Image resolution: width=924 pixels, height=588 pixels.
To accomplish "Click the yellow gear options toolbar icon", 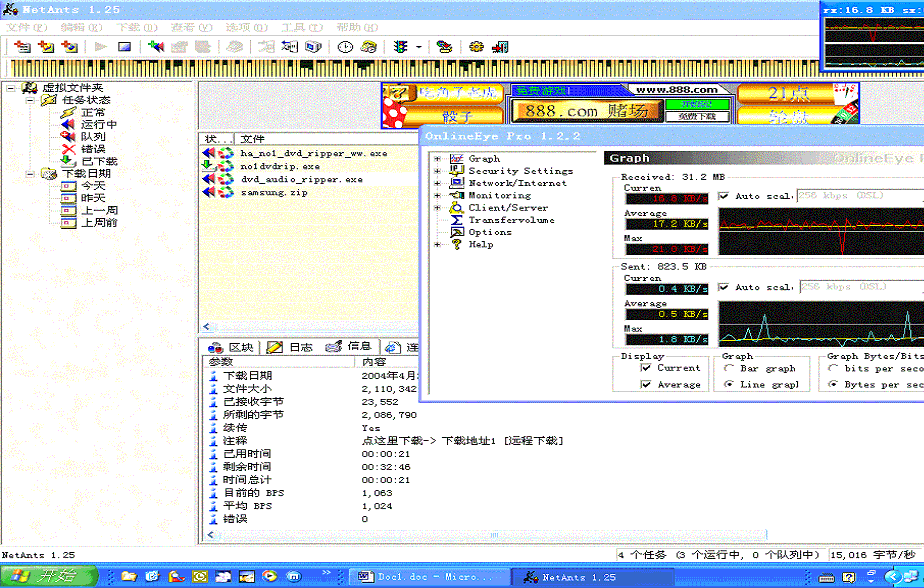I will pyautogui.click(x=476, y=47).
